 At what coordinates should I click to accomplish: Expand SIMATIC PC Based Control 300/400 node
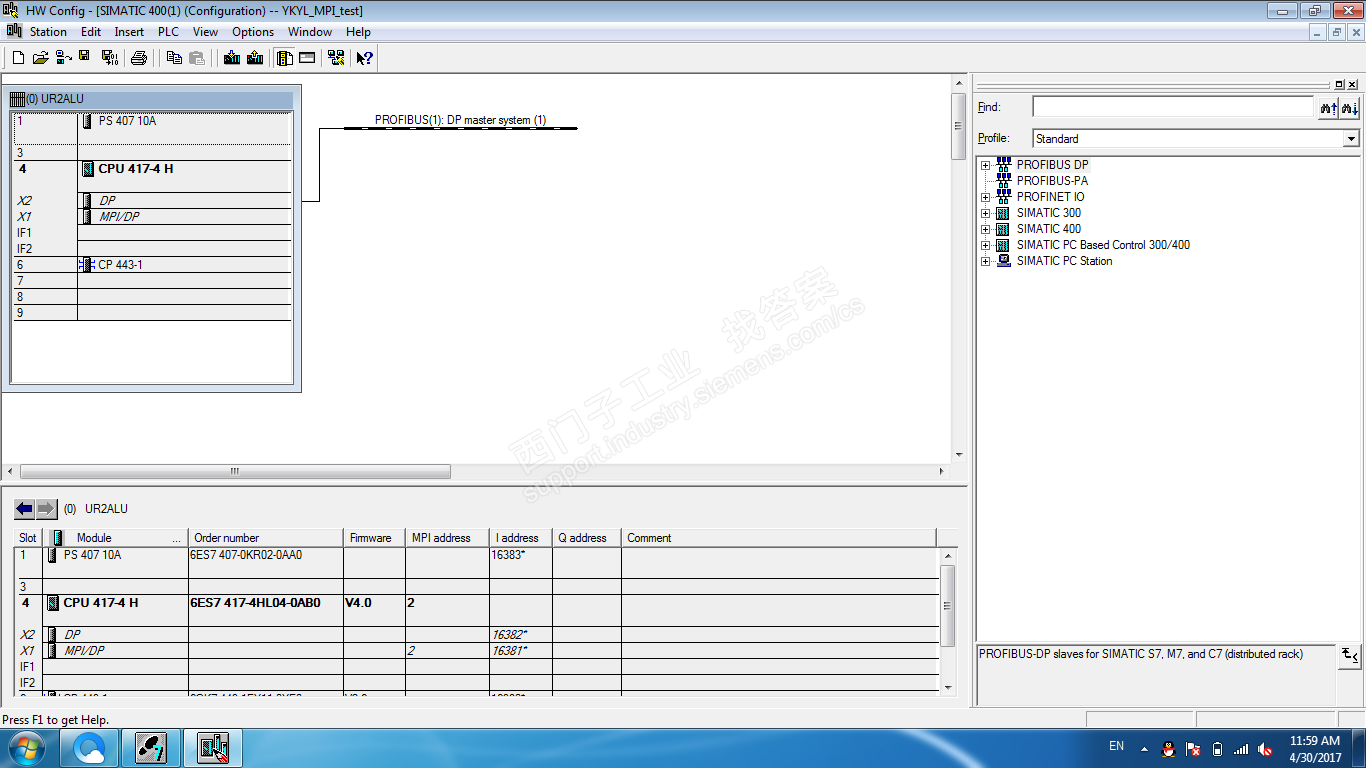coord(985,245)
